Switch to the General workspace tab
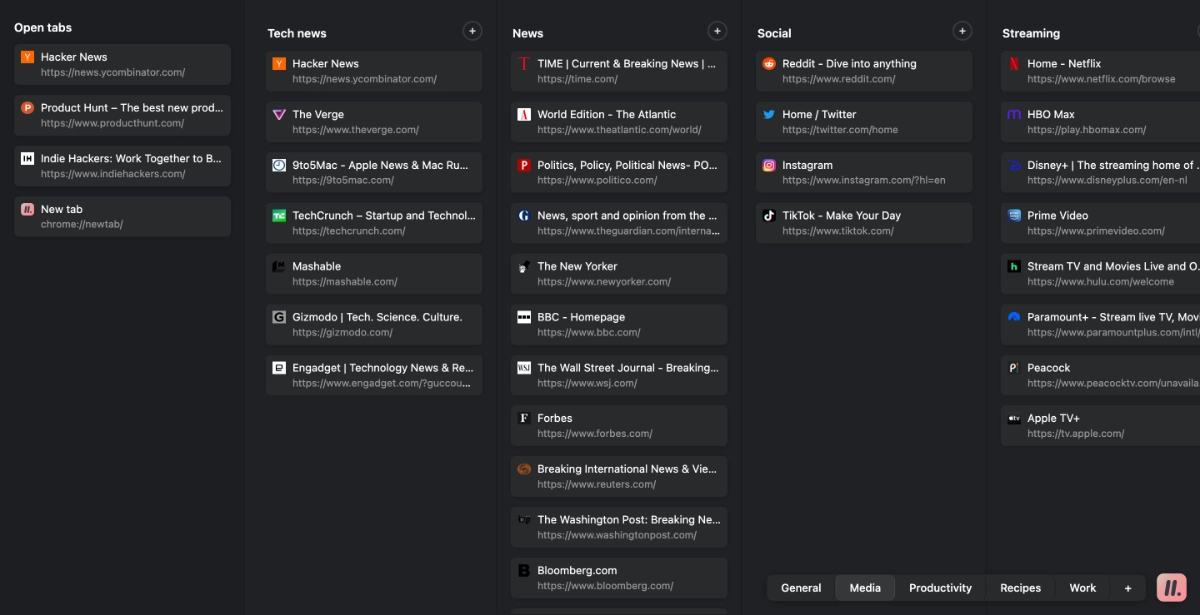Image resolution: width=1200 pixels, height=615 pixels. (x=801, y=588)
